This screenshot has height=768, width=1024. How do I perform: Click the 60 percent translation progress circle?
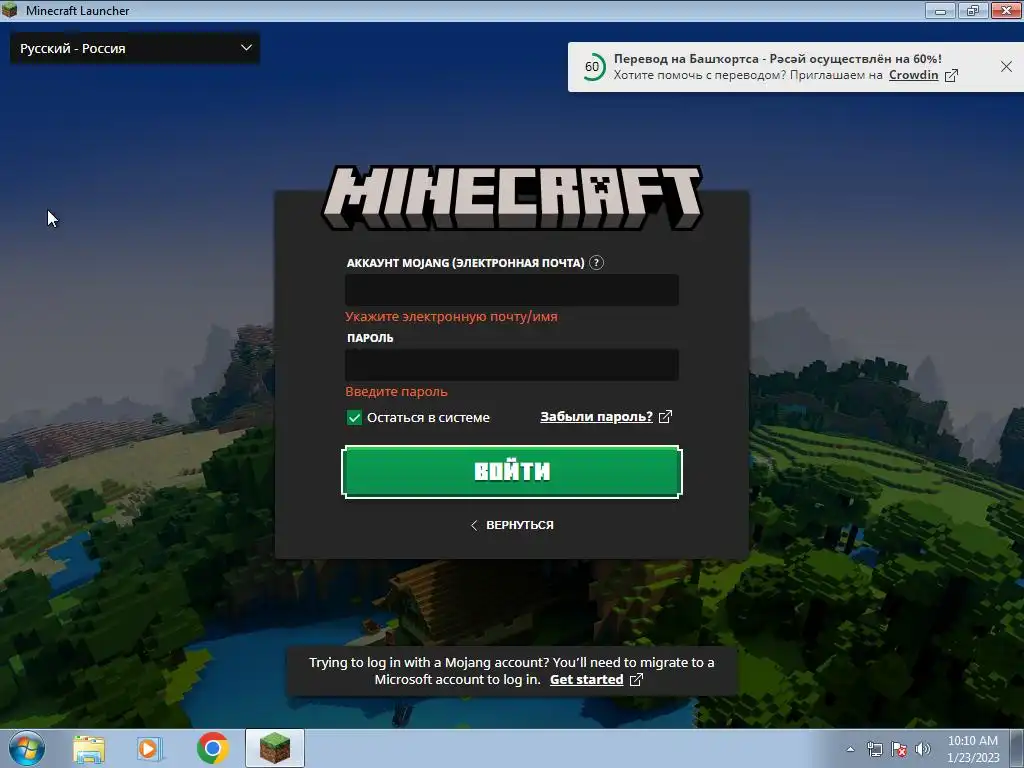point(592,67)
